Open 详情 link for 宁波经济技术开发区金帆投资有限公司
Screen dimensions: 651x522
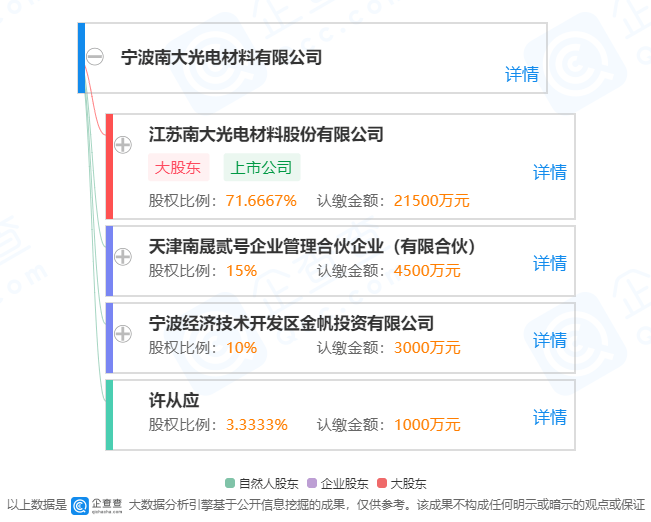(550, 340)
